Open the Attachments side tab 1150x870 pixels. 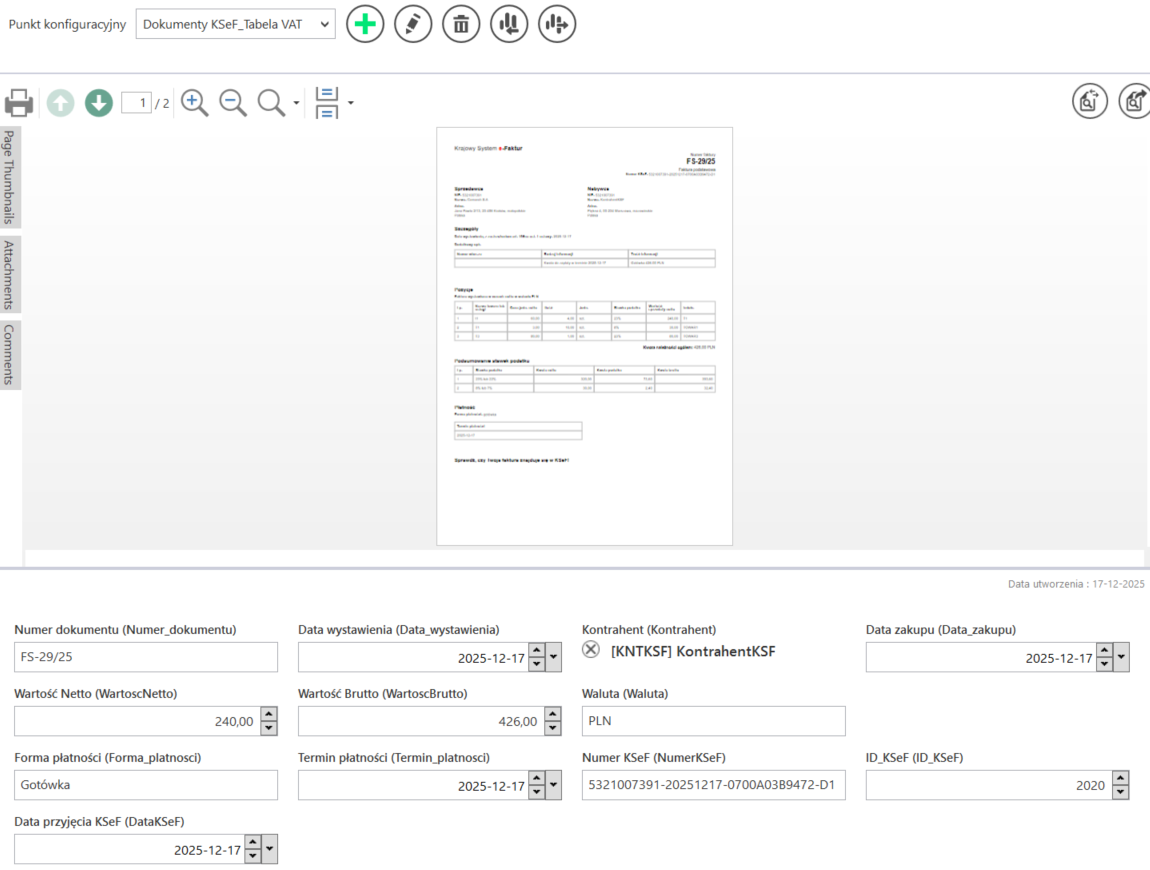coord(9,275)
